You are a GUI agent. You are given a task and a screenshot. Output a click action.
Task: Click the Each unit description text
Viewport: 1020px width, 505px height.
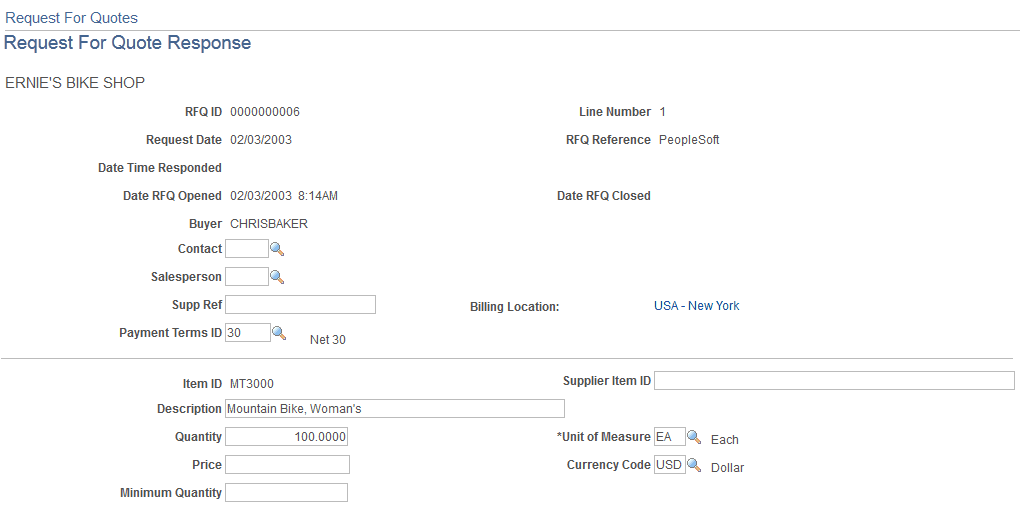coord(725,440)
